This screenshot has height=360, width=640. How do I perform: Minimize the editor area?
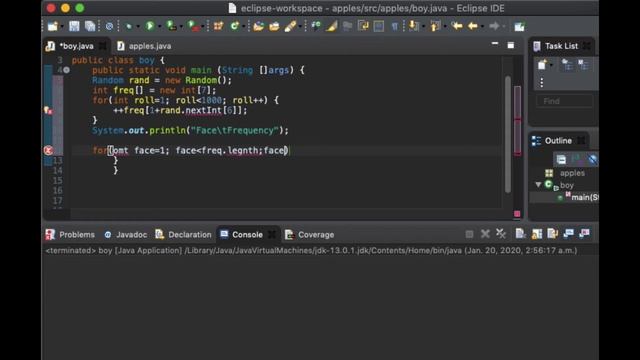pyautogui.click(x=495, y=43)
